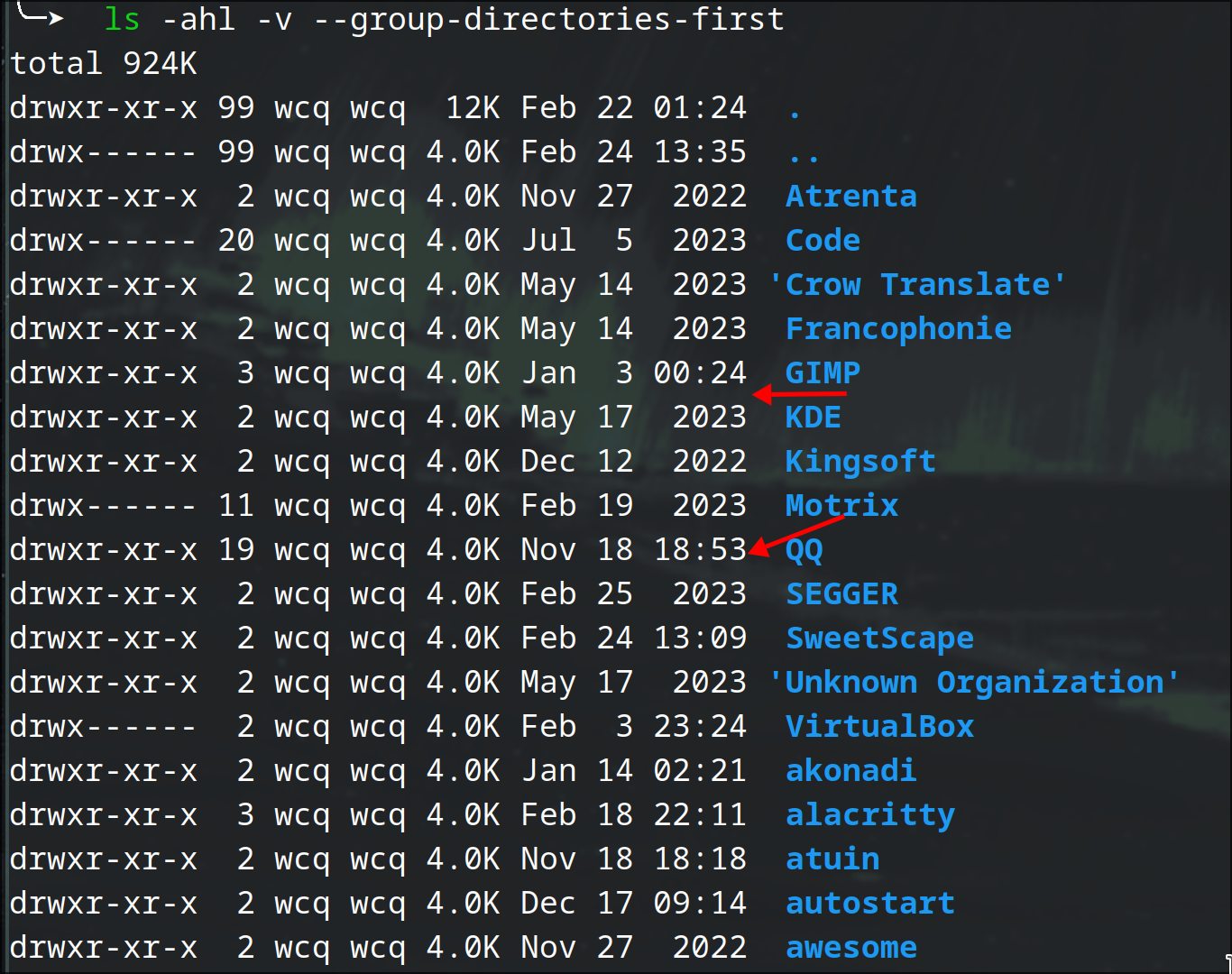The width and height of the screenshot is (1232, 974).
Task: Select the '00:24' time in the GIMP row
Action: (700, 372)
